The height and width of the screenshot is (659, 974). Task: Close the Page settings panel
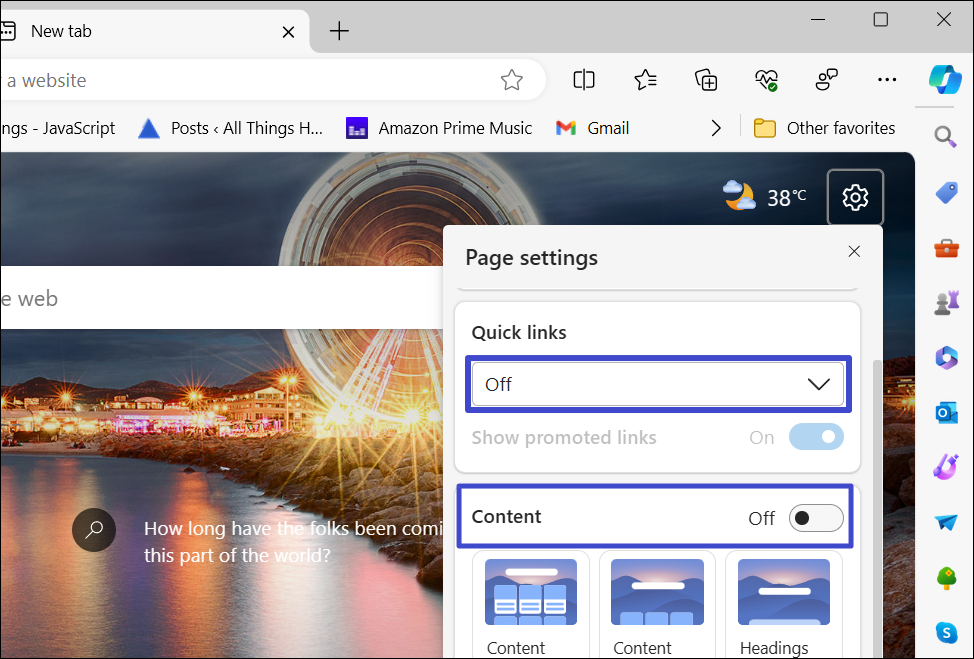click(x=854, y=252)
